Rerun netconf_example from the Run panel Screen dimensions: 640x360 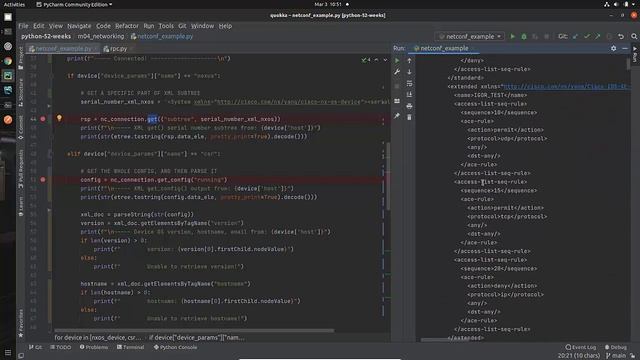tap(397, 60)
